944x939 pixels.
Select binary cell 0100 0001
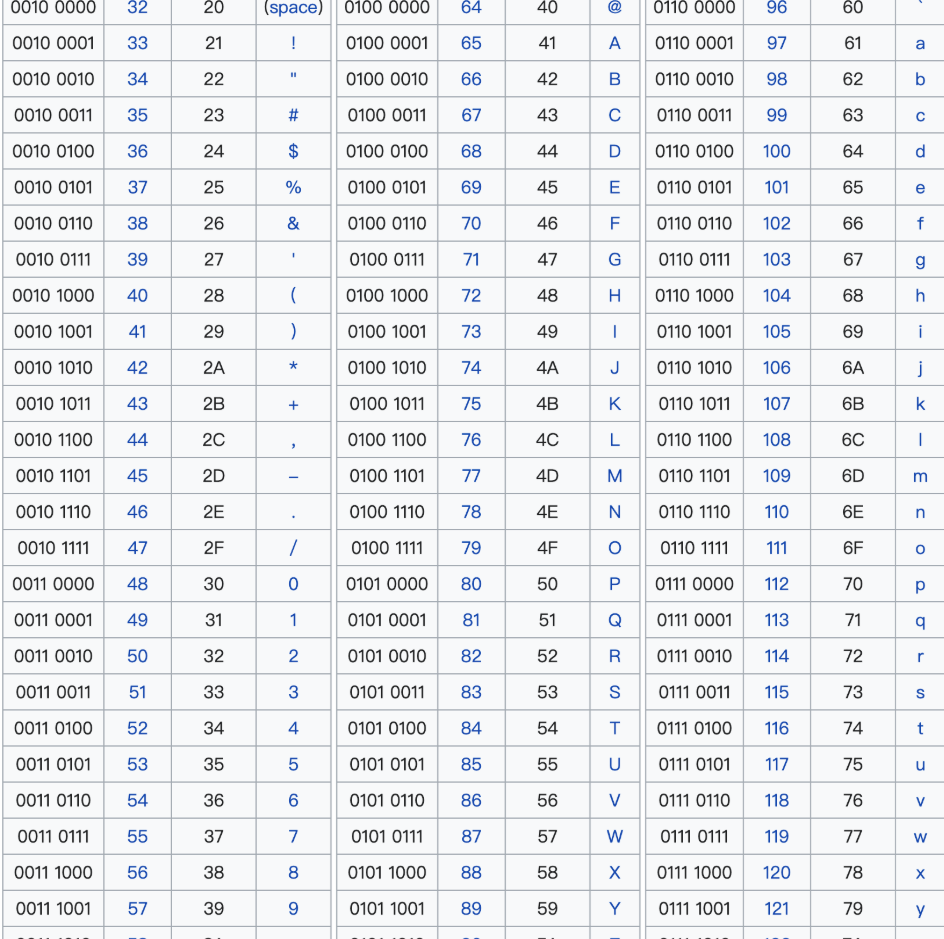(387, 43)
